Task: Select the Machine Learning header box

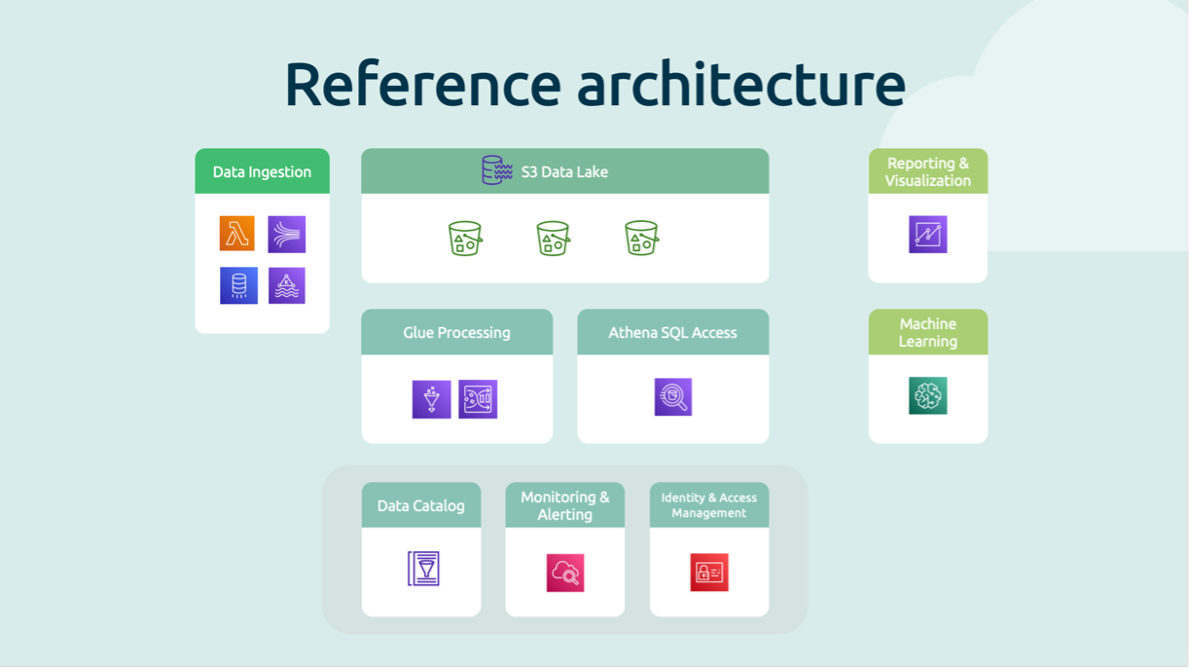Action: (x=928, y=333)
